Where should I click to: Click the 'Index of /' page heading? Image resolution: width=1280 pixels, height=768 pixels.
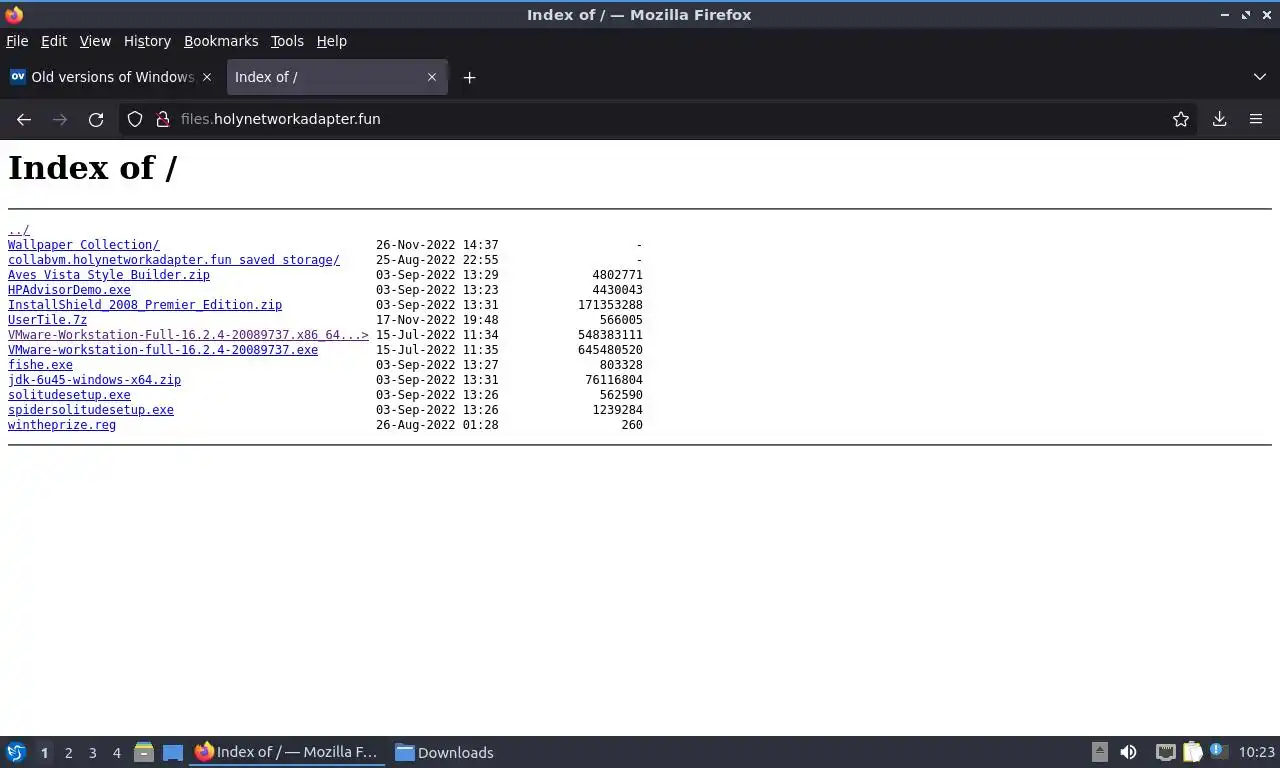click(92, 168)
